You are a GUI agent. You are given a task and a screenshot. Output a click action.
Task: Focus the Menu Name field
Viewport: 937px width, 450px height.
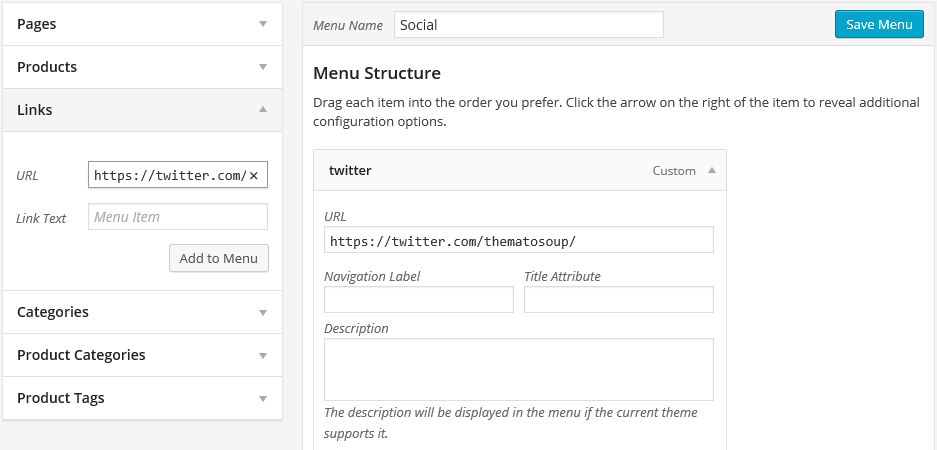pos(529,25)
